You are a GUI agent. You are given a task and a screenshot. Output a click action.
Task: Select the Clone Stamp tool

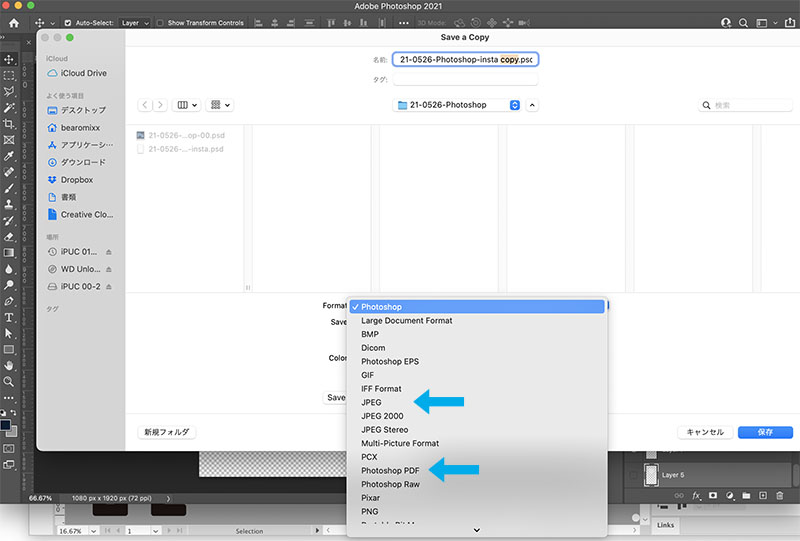point(9,204)
